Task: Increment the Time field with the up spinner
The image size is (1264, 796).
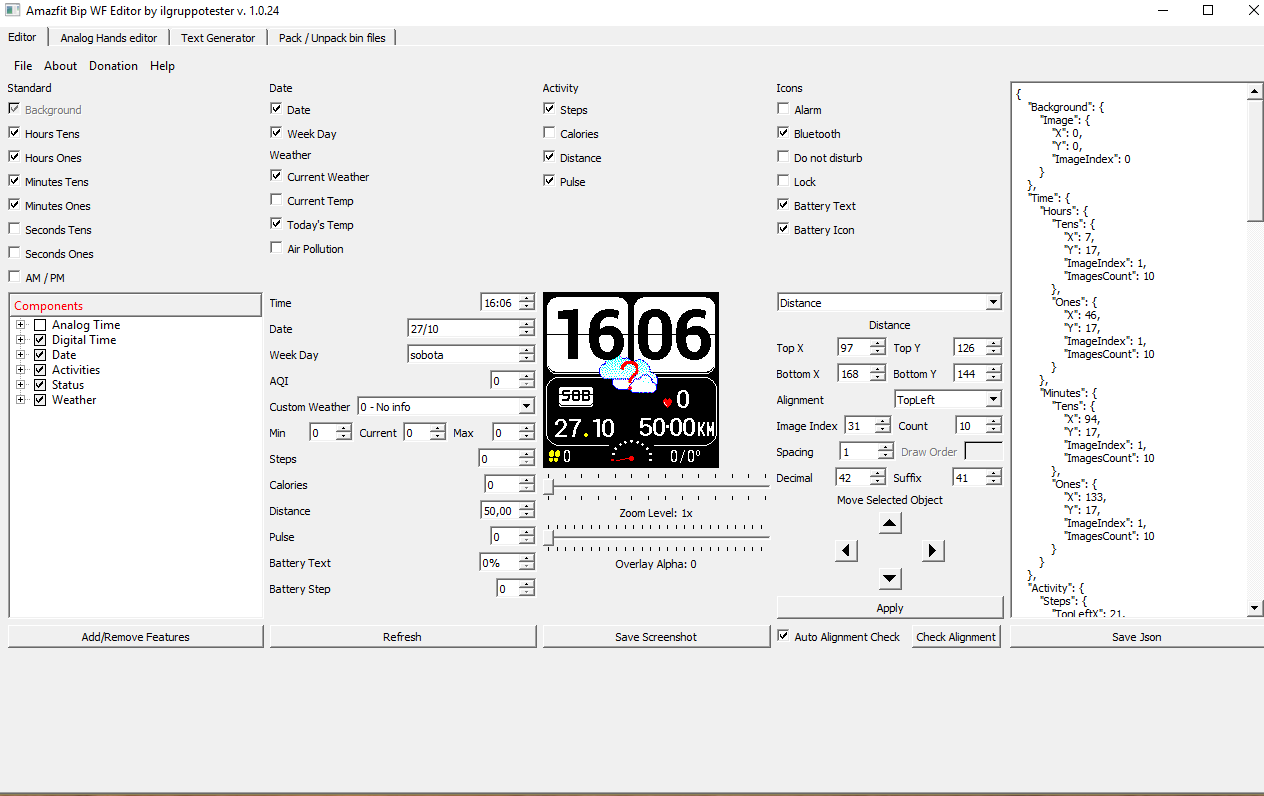Action: tap(526, 298)
